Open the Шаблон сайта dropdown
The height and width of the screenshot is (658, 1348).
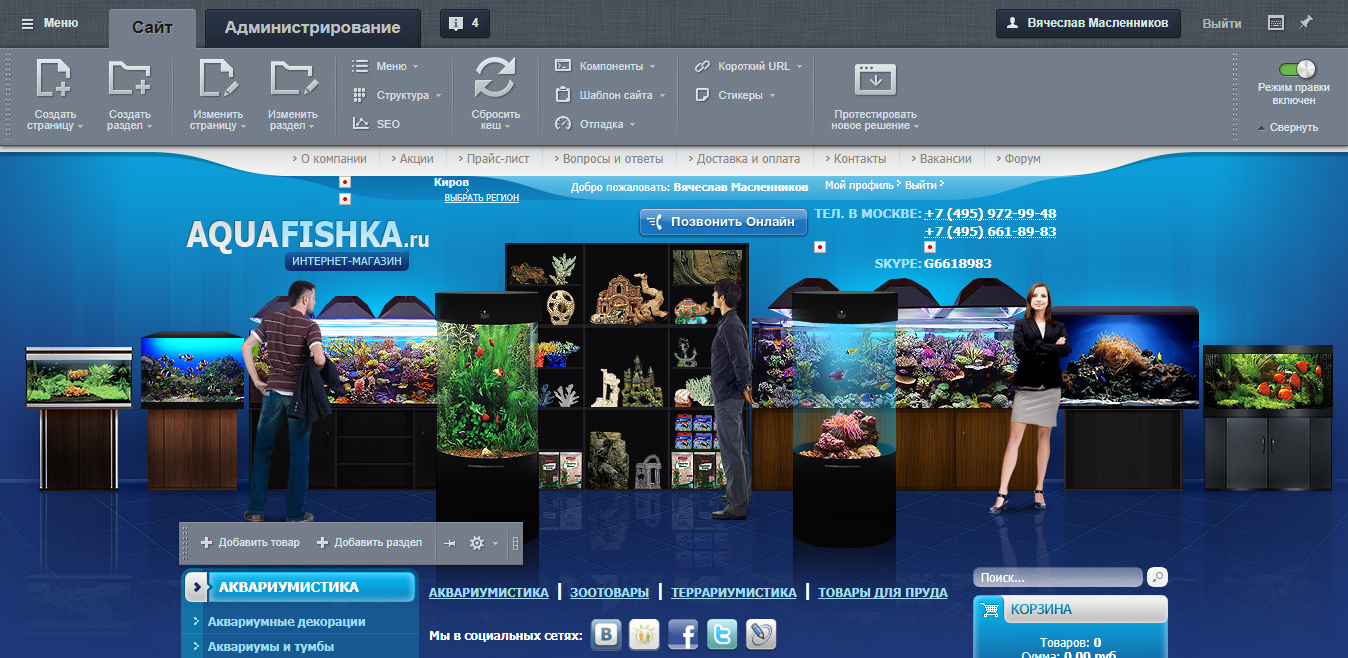(x=610, y=95)
